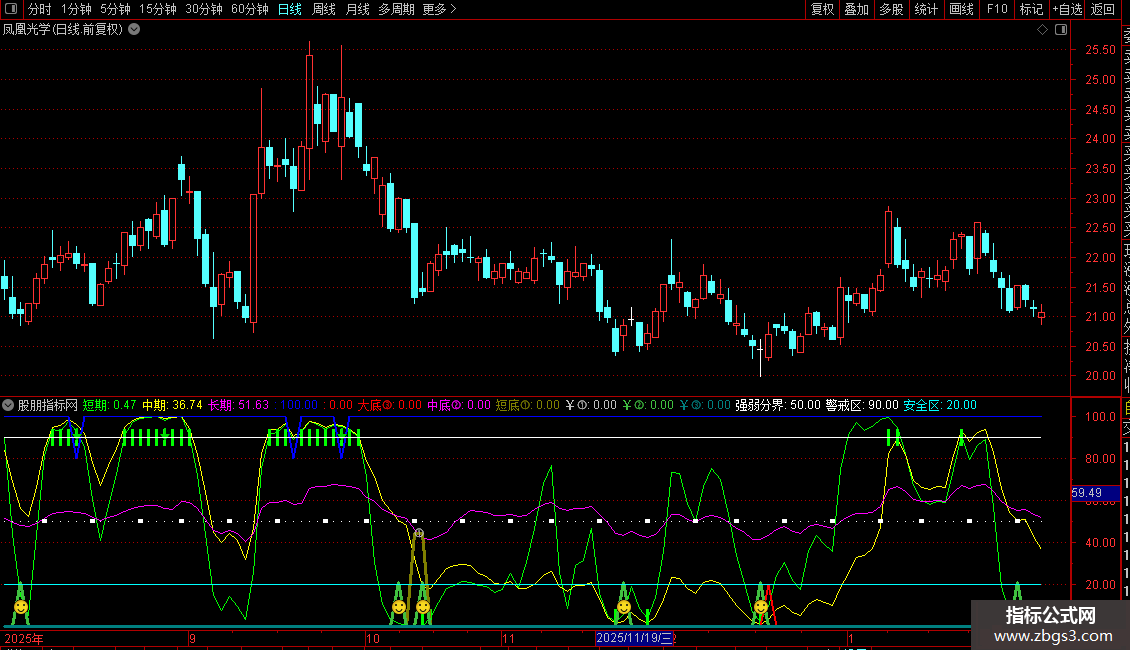Add stock via +自选 button
The height and width of the screenshot is (650, 1130).
[1067, 10]
